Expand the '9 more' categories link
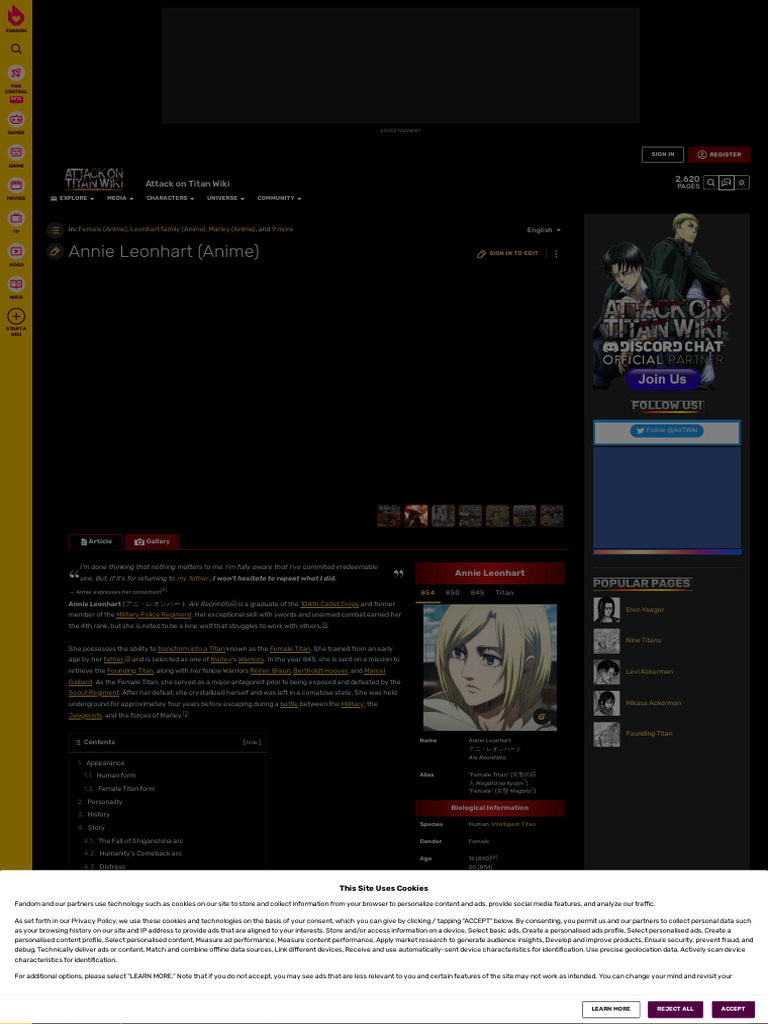 (x=282, y=229)
